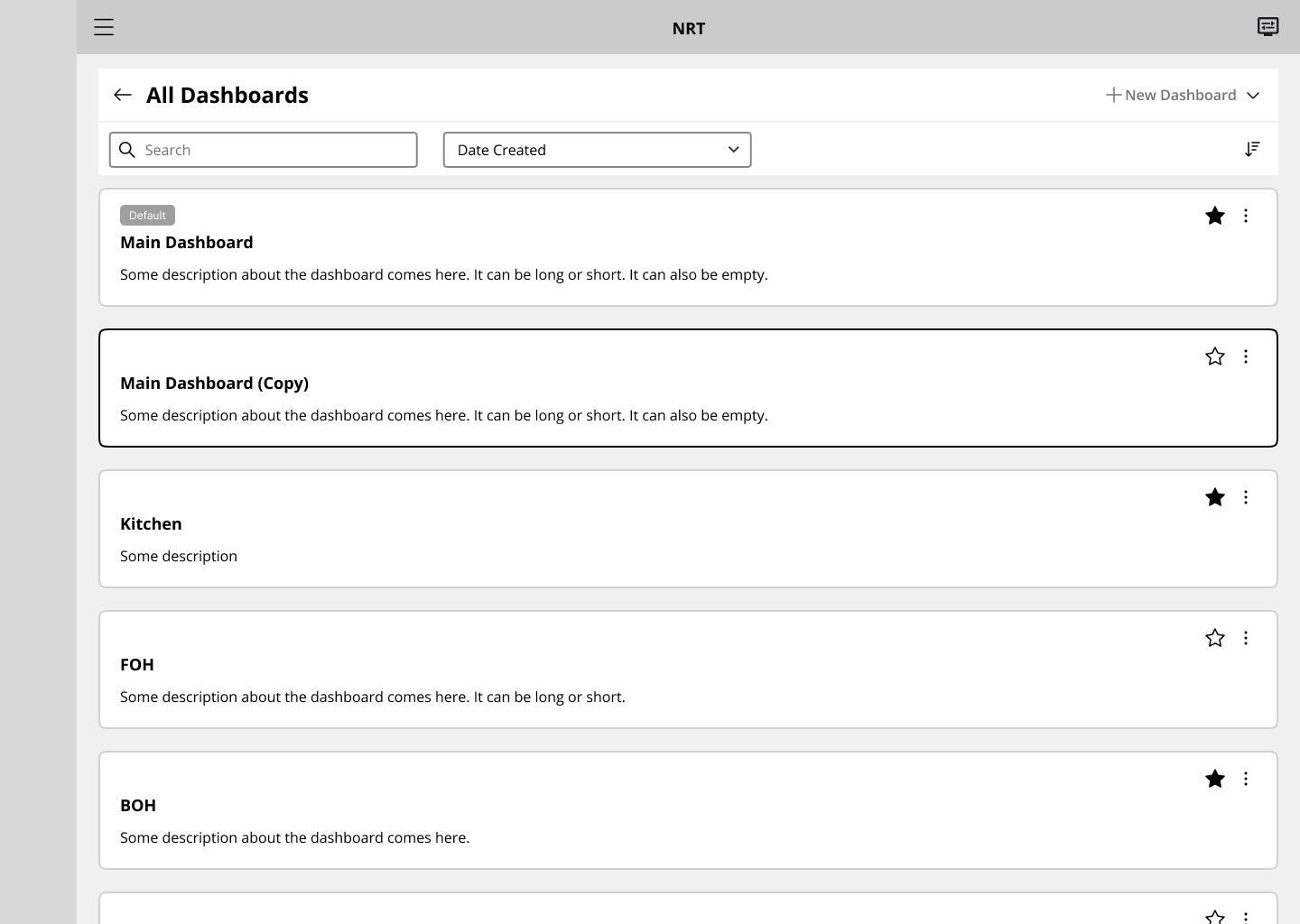Open the BOH dashboard options menu
The image size is (1300, 924).
click(1246, 779)
